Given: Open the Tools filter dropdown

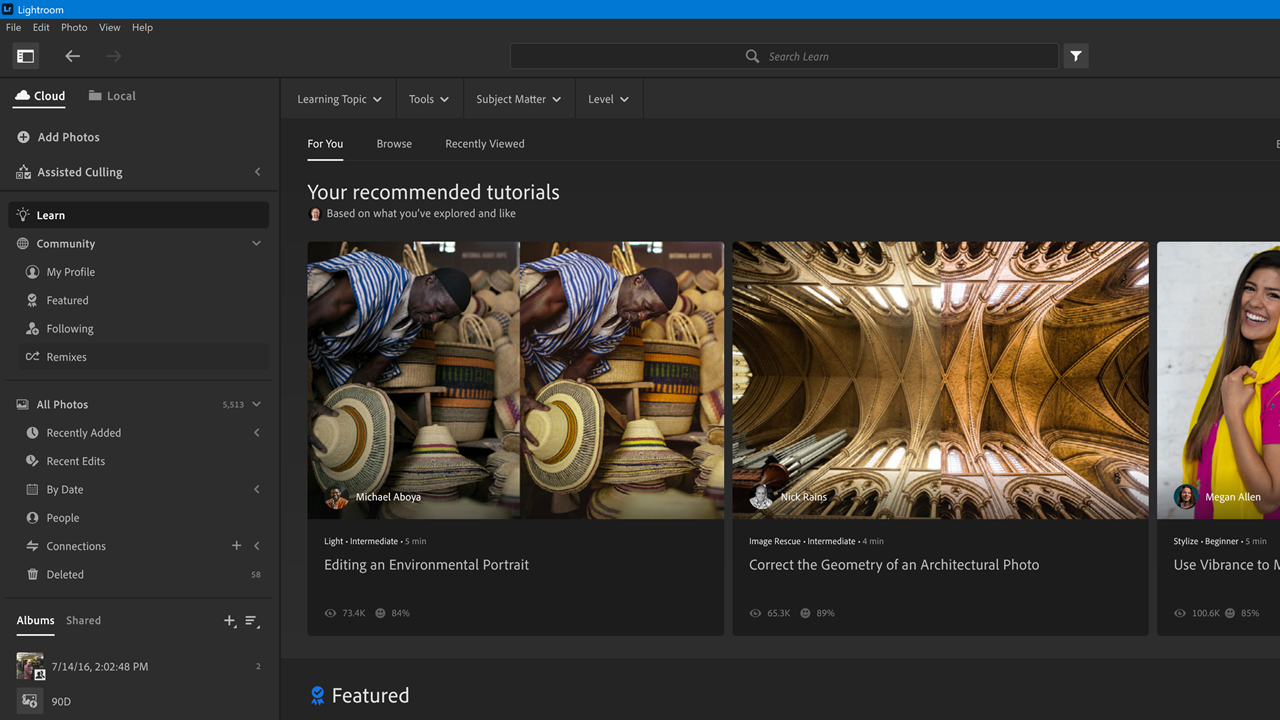Looking at the screenshot, I should 429,99.
